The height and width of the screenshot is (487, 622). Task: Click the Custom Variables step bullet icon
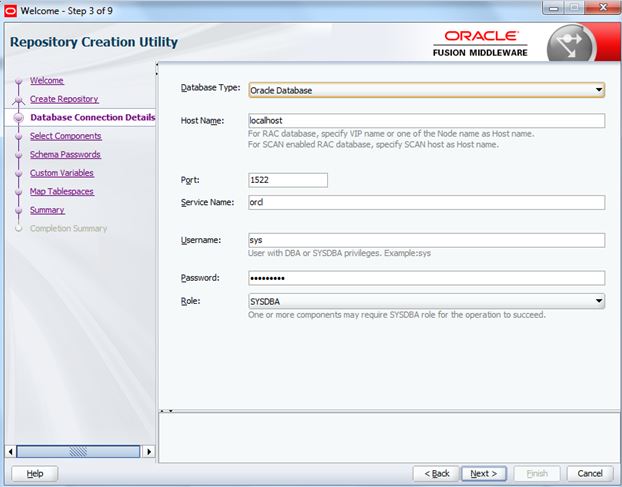point(18,174)
